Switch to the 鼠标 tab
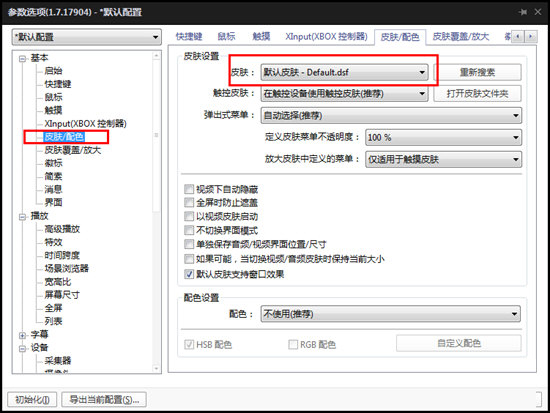 click(x=227, y=36)
